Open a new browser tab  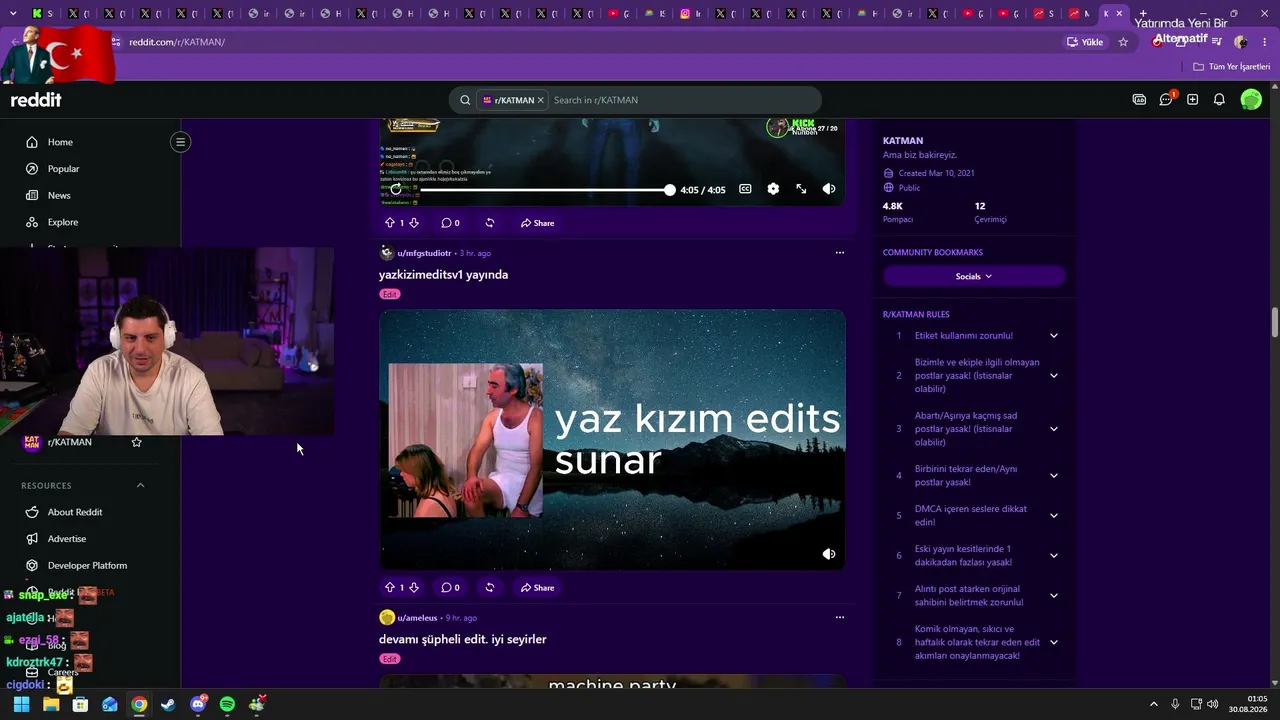[x=1143, y=14]
